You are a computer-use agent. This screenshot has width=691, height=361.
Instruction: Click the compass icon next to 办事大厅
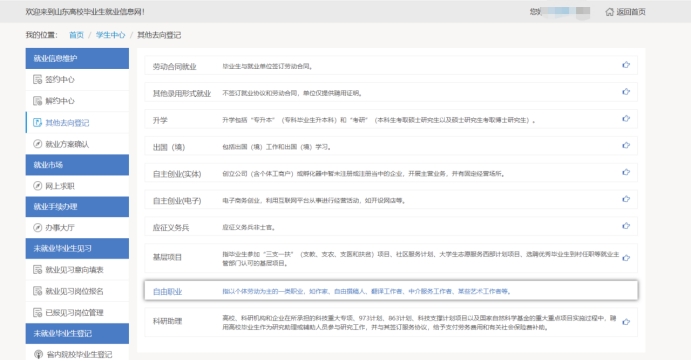click(38, 227)
